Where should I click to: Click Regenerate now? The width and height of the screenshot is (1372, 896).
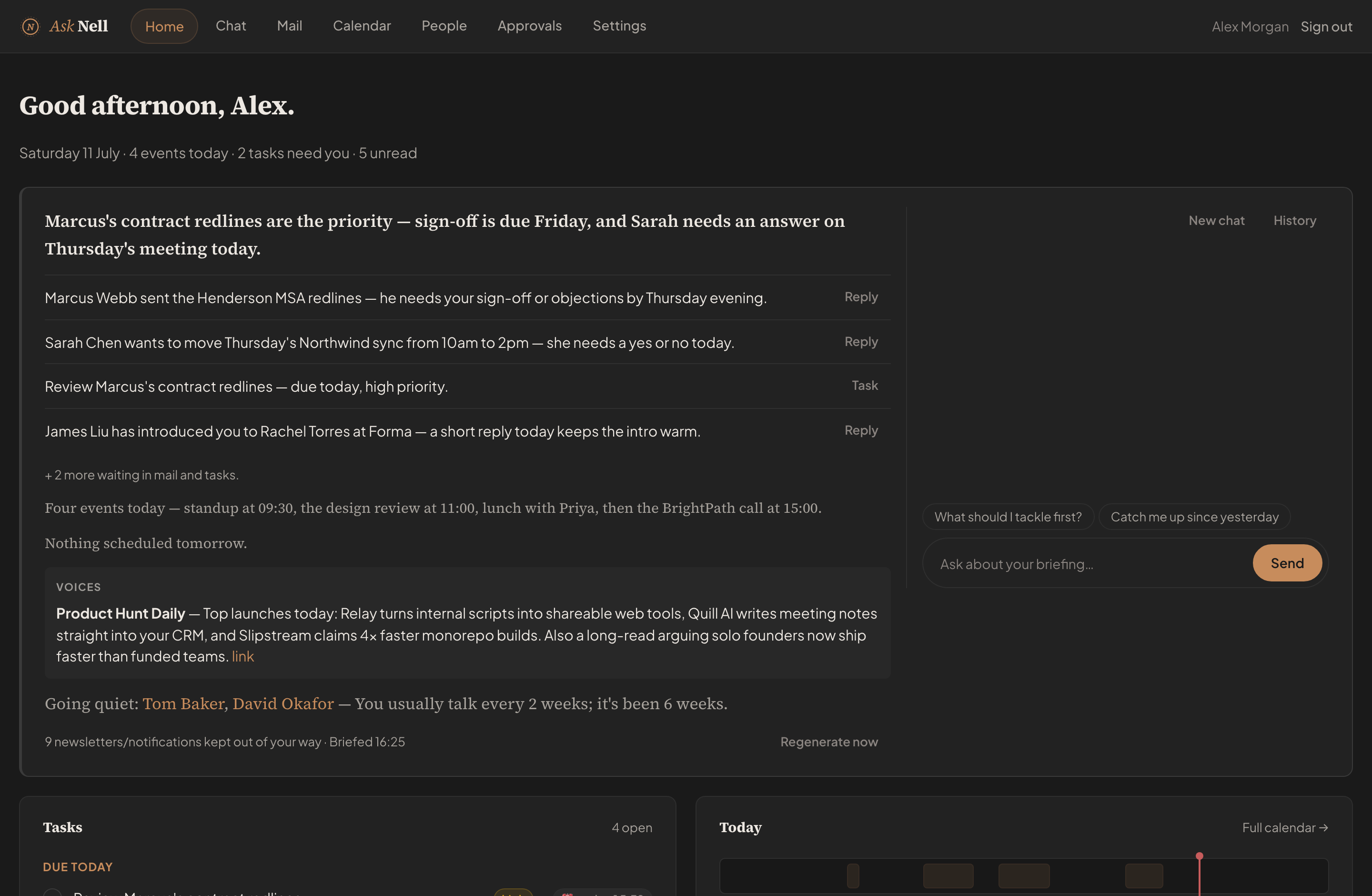pyautogui.click(x=829, y=742)
